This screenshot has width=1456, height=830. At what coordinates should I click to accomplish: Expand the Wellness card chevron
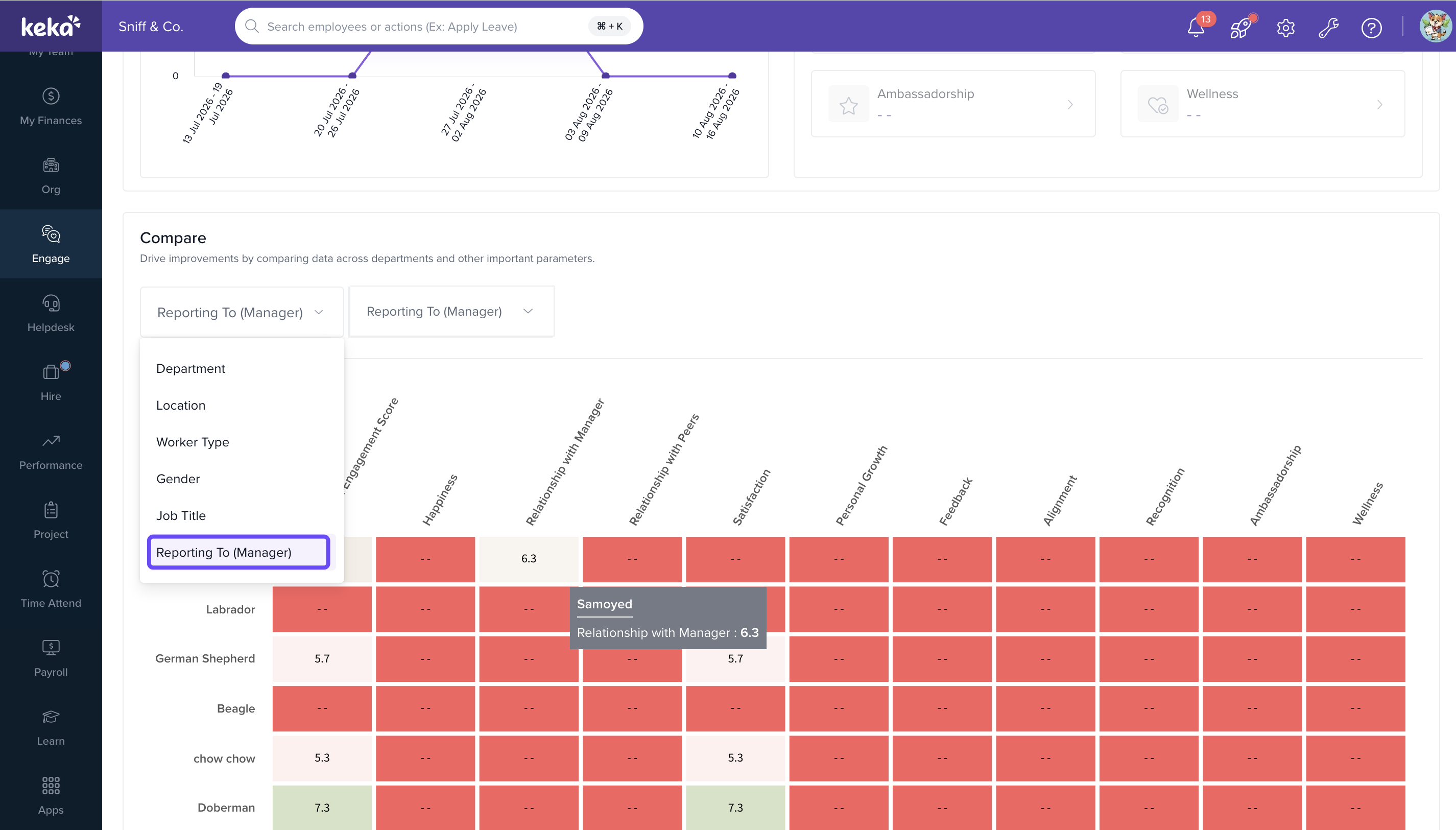pos(1379,104)
